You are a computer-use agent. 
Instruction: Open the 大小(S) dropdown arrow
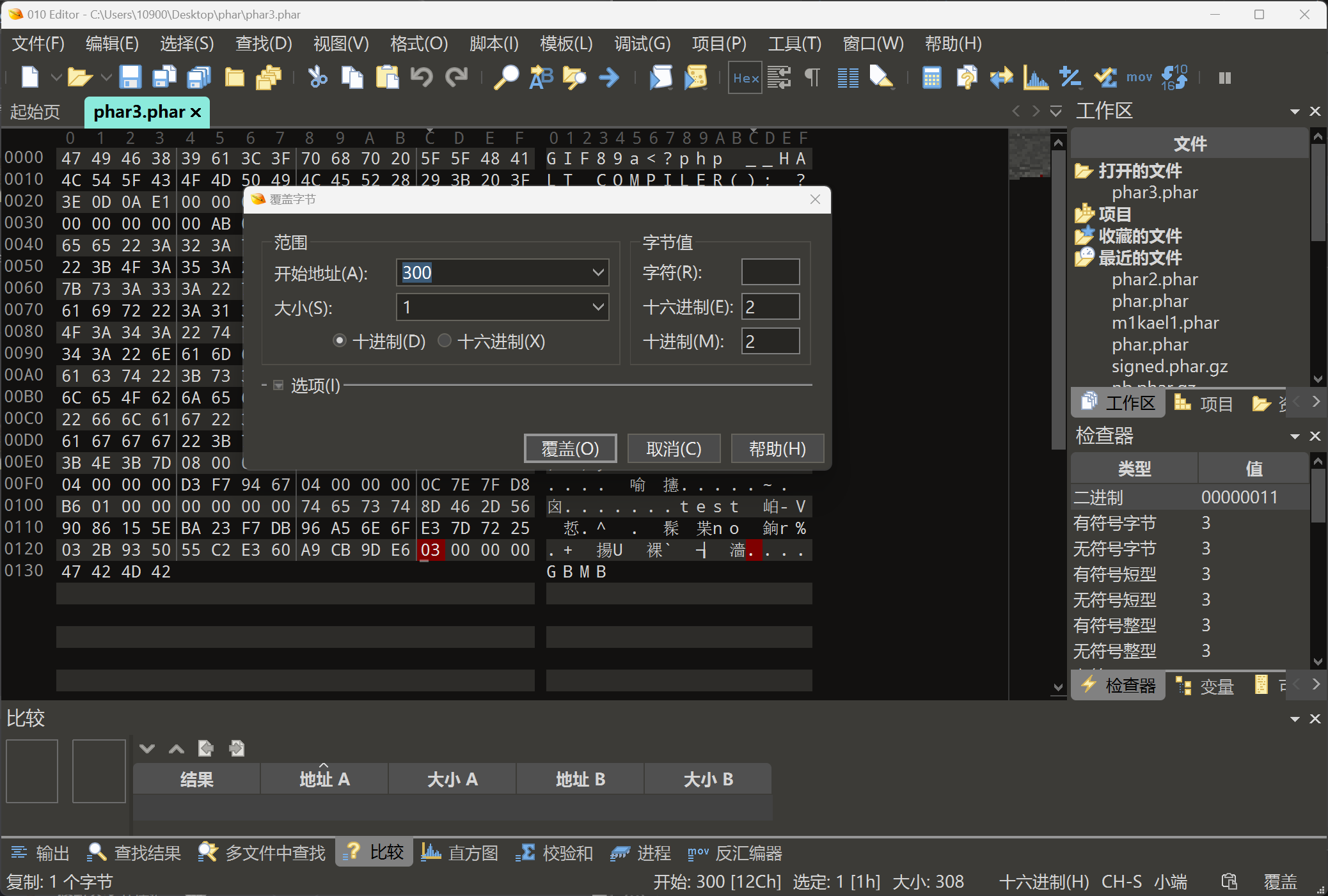click(598, 308)
